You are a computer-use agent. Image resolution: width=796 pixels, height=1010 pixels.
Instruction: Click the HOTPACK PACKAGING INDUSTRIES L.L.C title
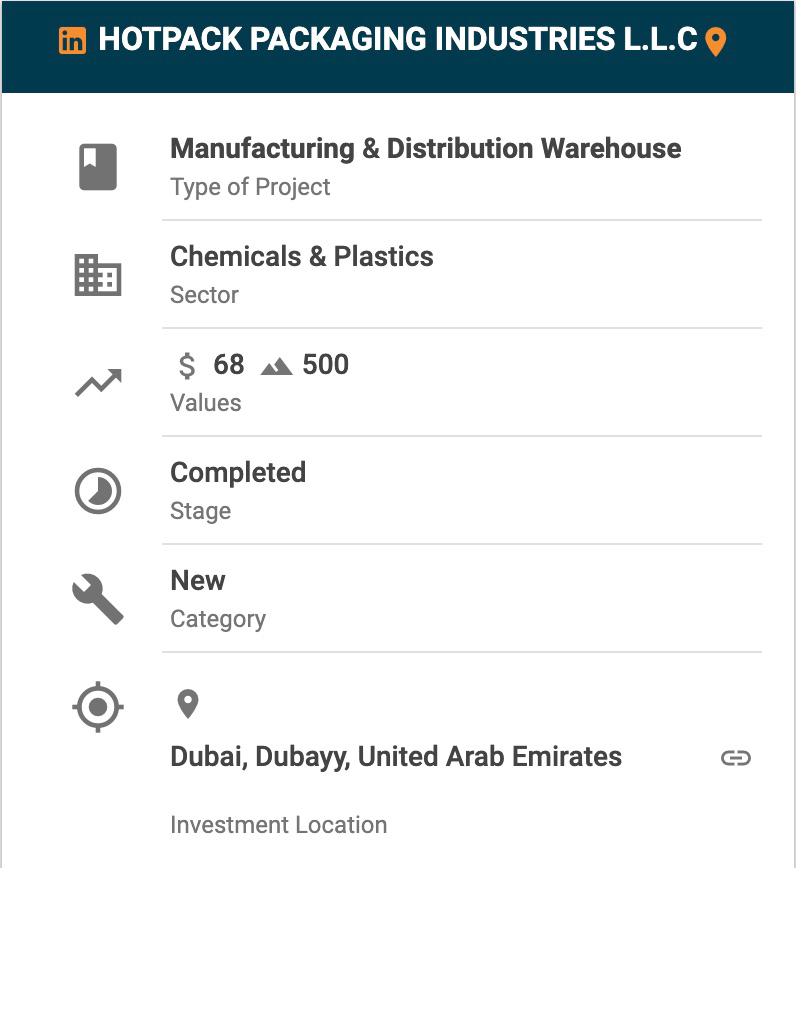(x=397, y=39)
